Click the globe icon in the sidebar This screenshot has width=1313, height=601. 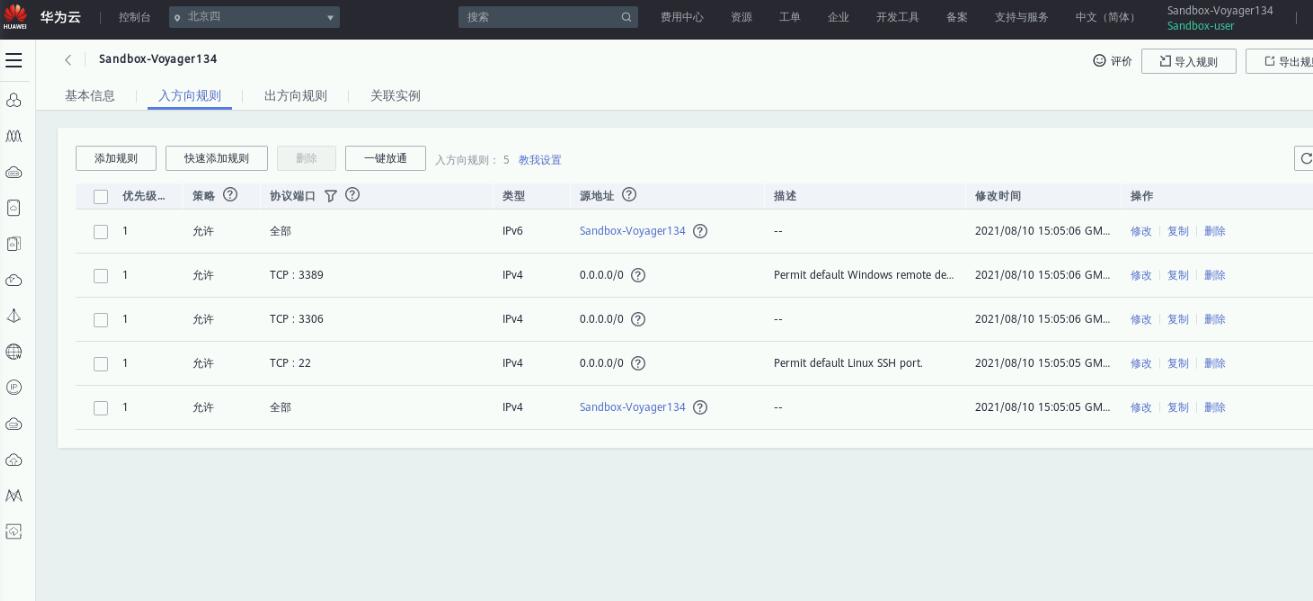point(14,351)
